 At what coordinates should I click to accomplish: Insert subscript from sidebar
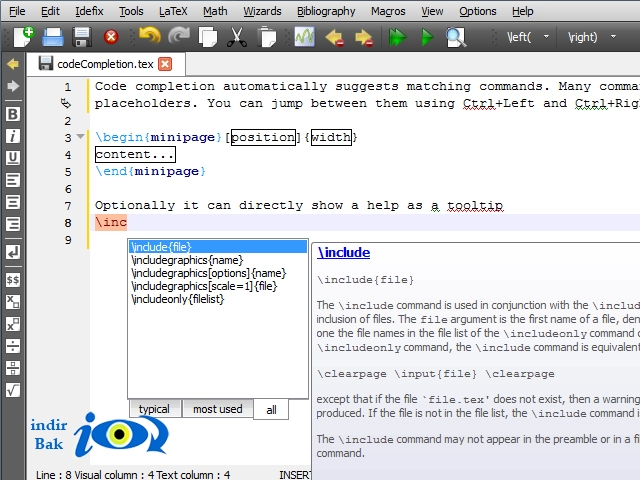pos(13,302)
